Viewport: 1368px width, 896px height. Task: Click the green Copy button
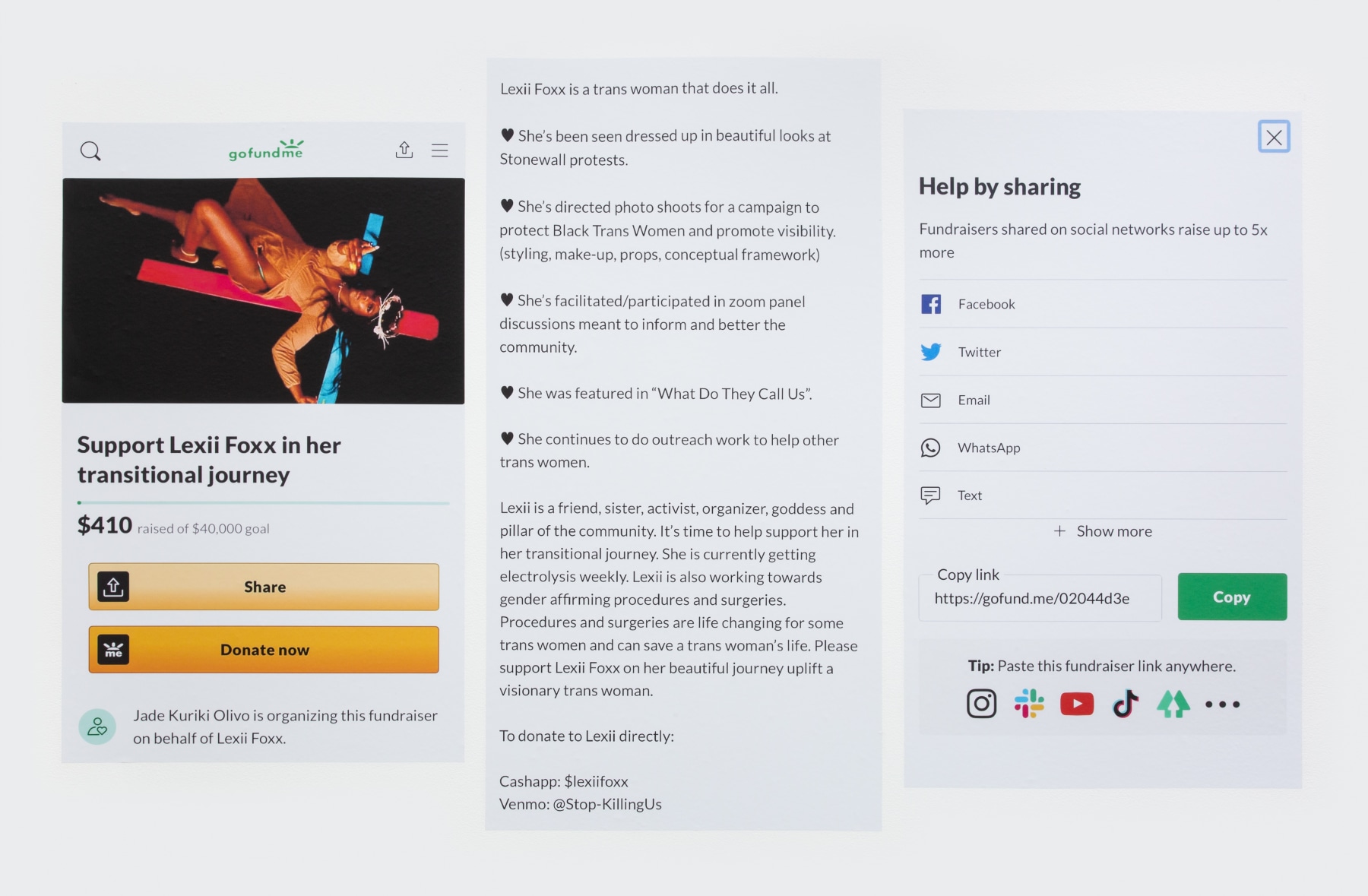[1232, 597]
